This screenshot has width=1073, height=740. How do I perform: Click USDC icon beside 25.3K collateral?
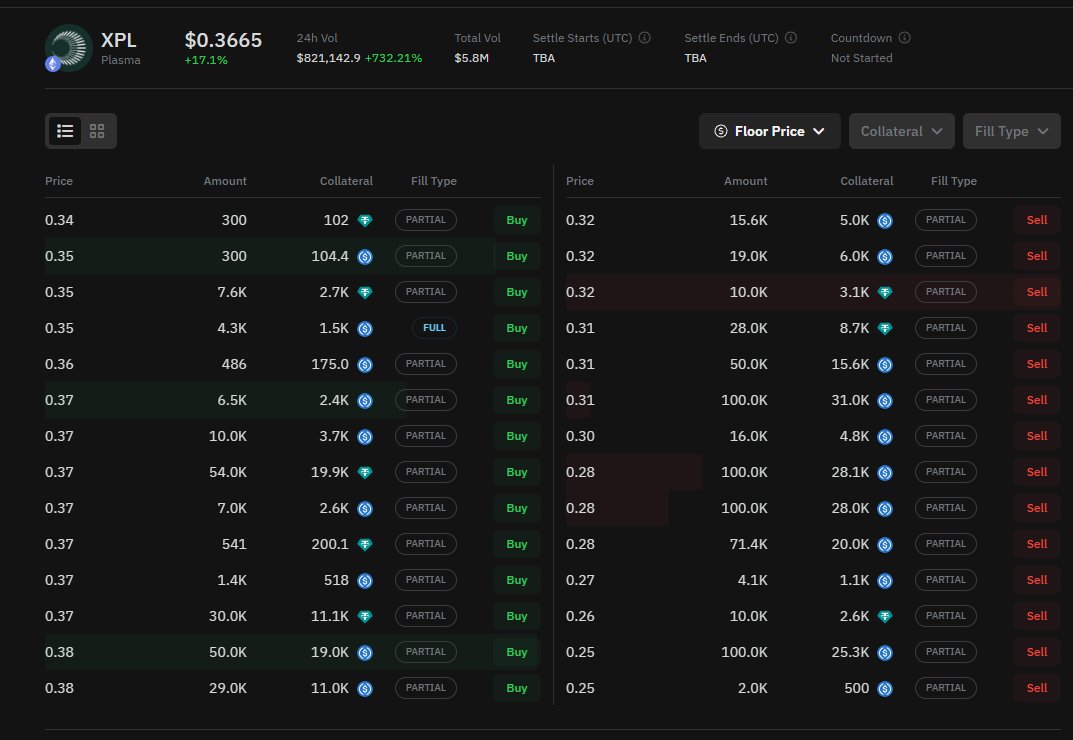tap(885, 652)
